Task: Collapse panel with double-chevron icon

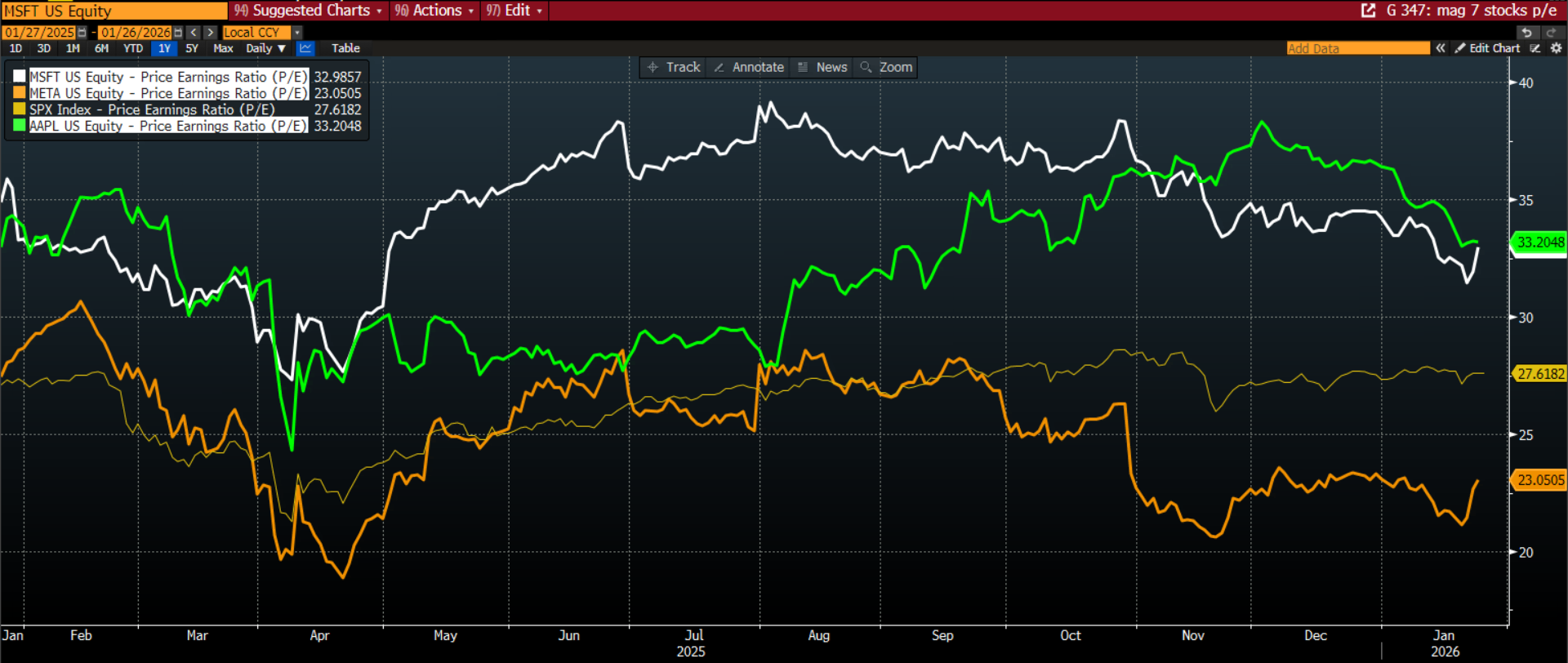Action: point(1441,48)
